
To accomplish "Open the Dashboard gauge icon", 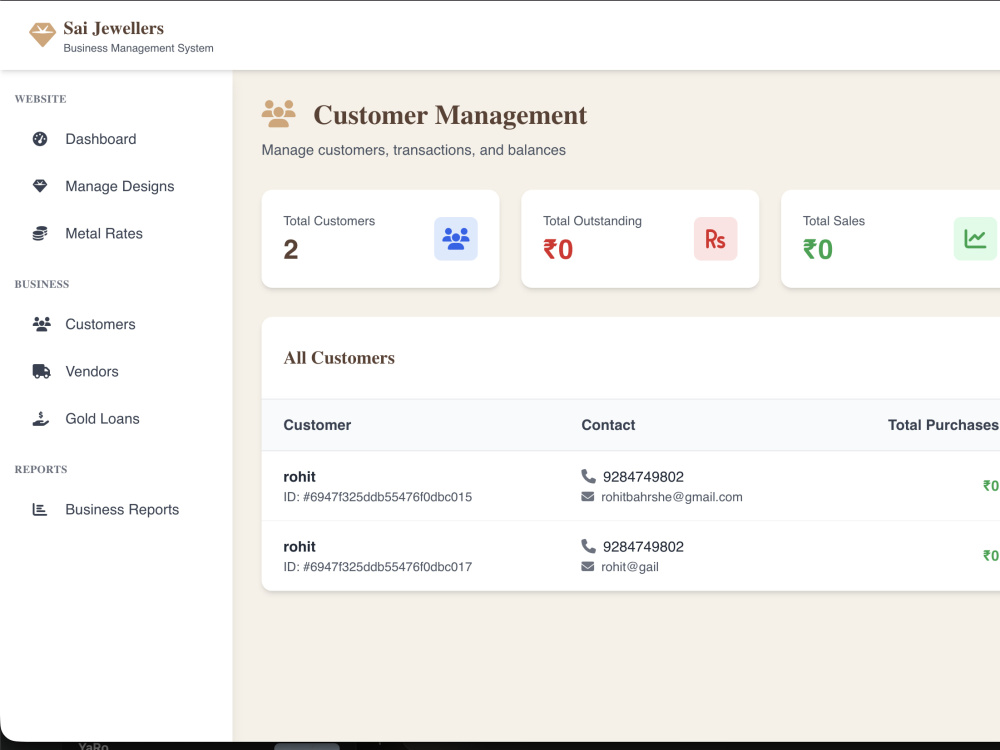I will [40, 139].
